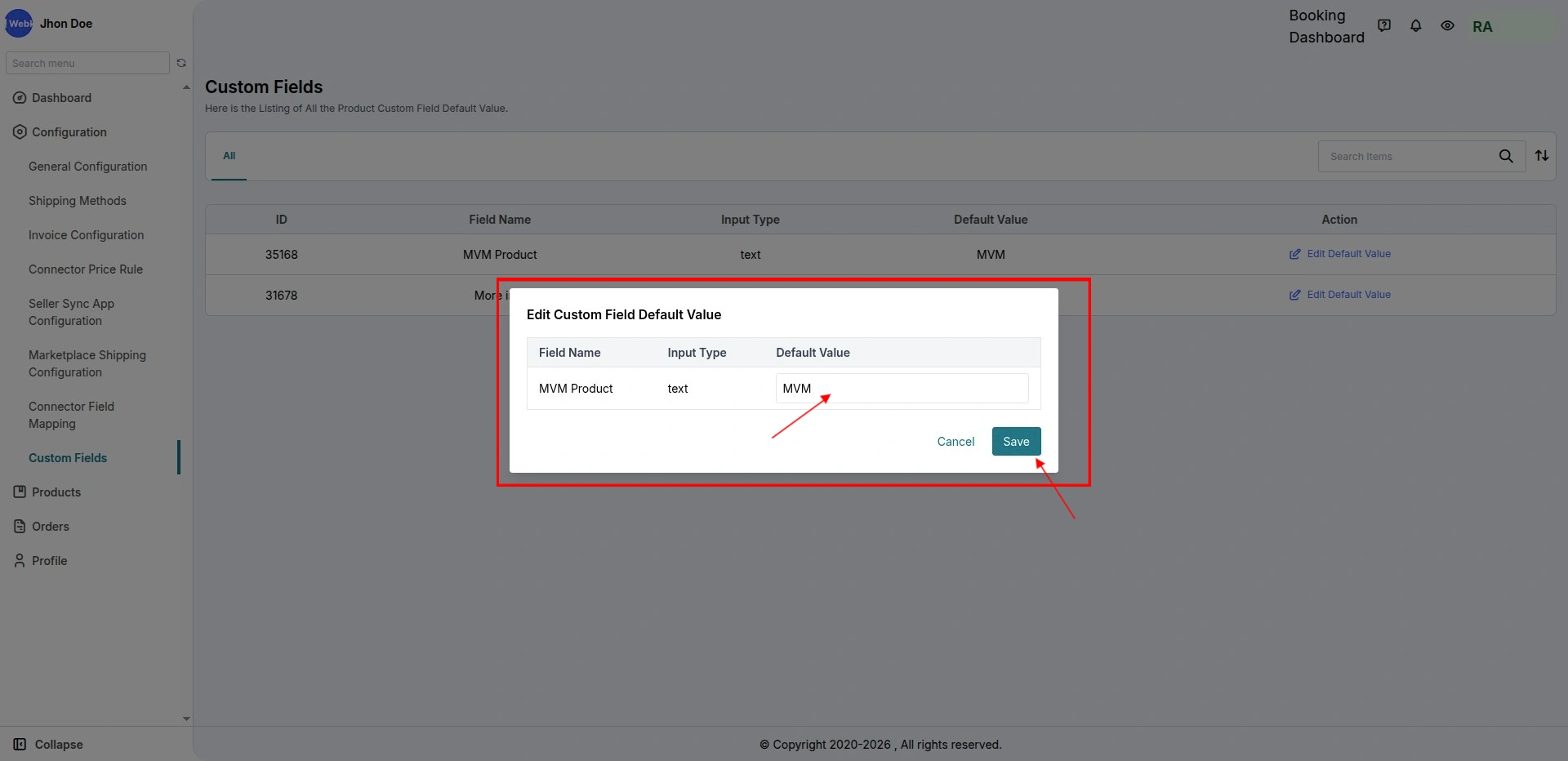Click the Booking Dashboard header text
Image resolution: width=1568 pixels, height=761 pixels.
point(1326,26)
